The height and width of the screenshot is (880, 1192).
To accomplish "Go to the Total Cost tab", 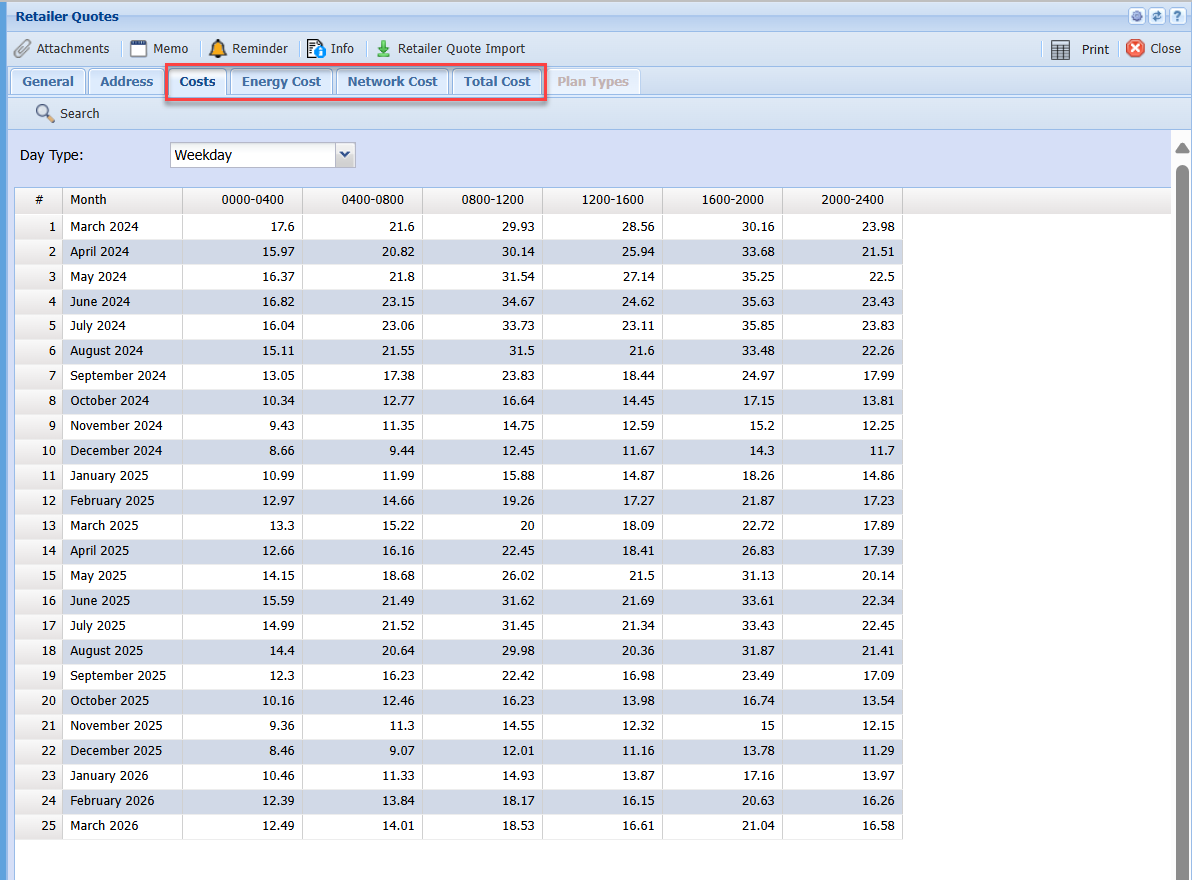I will (497, 82).
